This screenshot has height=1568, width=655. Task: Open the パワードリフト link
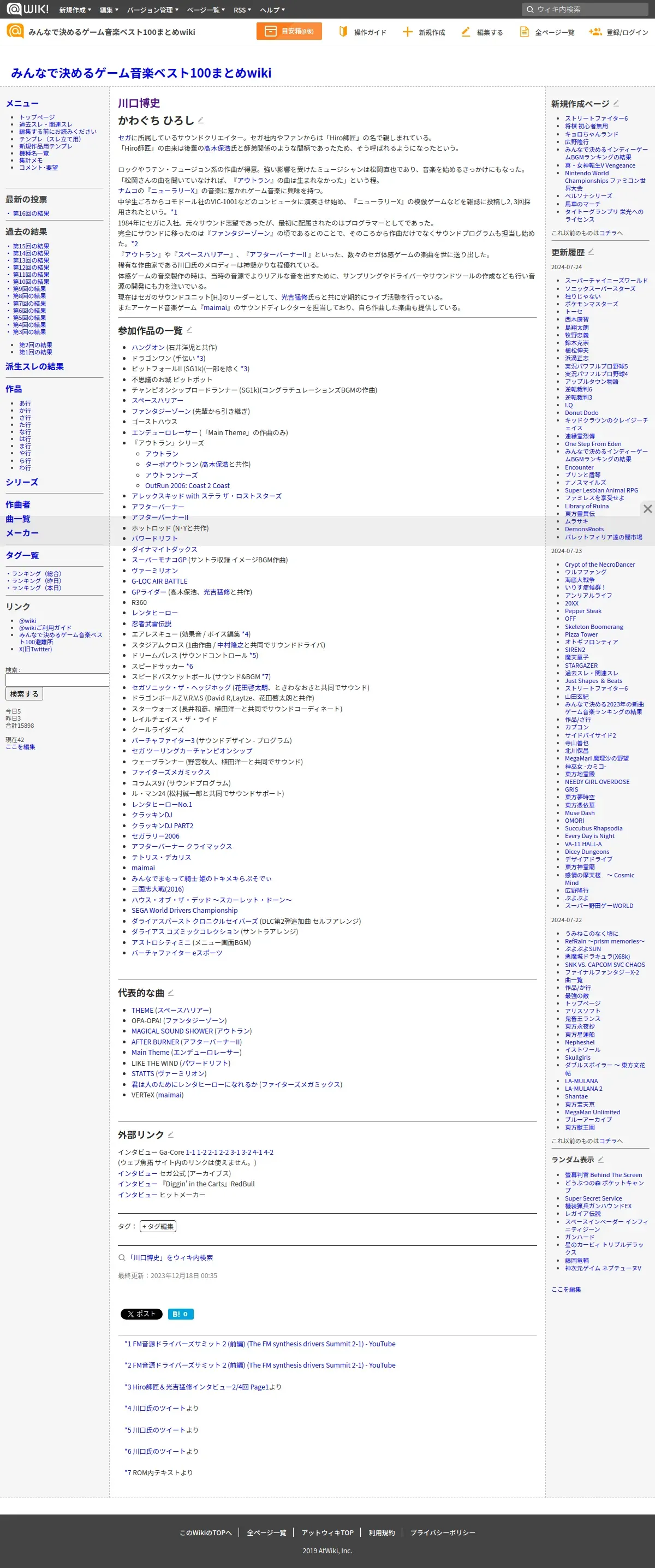coord(154,539)
